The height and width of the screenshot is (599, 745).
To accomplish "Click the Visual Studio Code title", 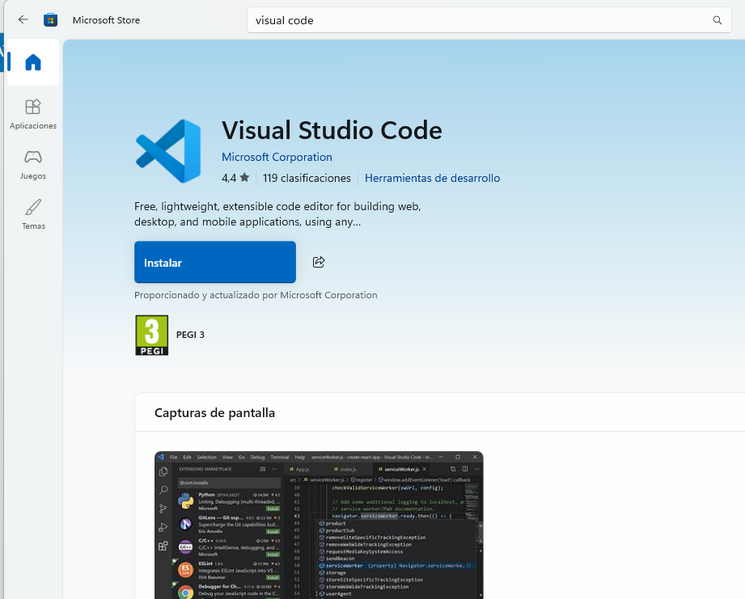I will coord(332,130).
